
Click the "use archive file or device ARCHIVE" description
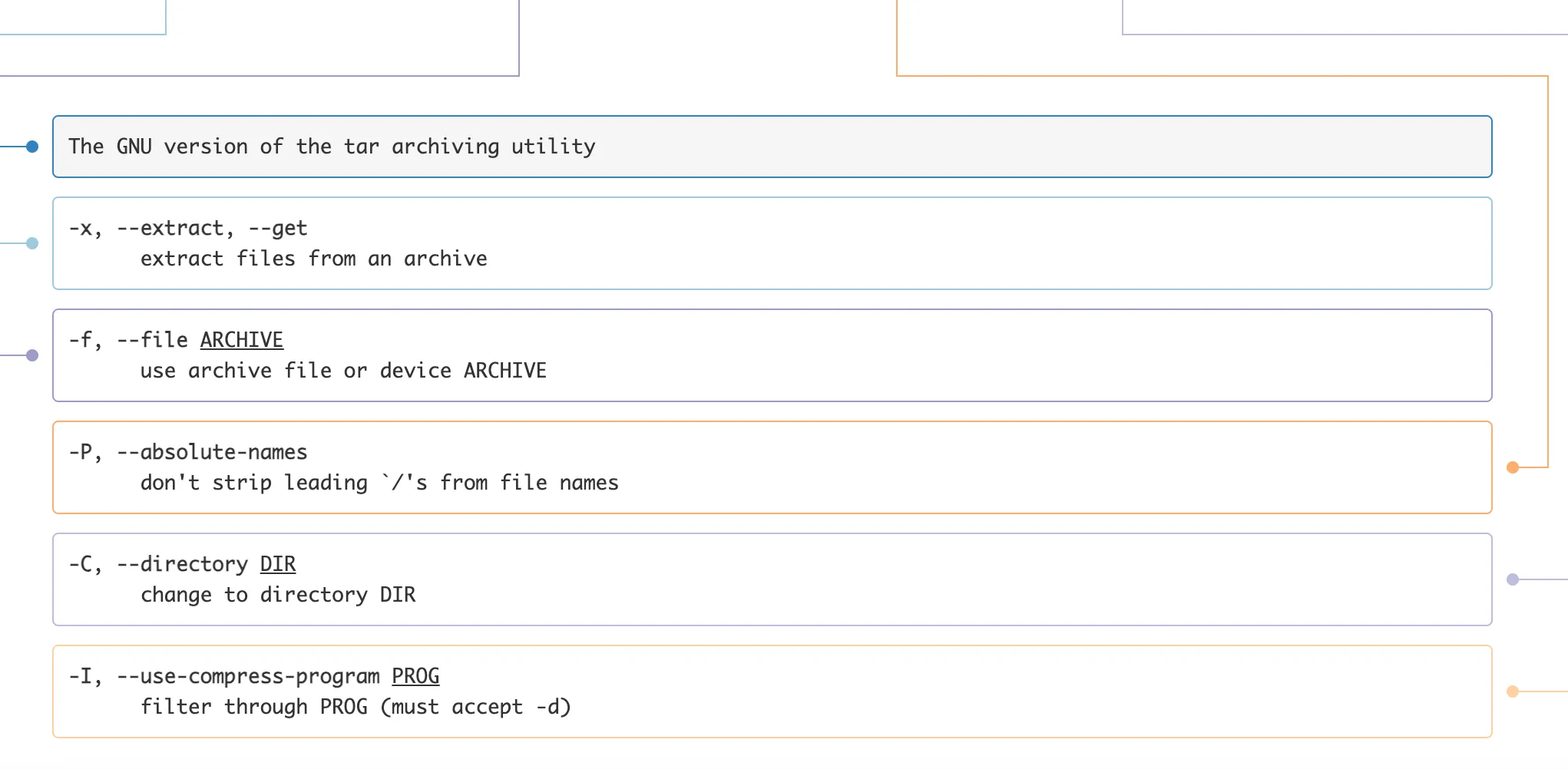342,371
